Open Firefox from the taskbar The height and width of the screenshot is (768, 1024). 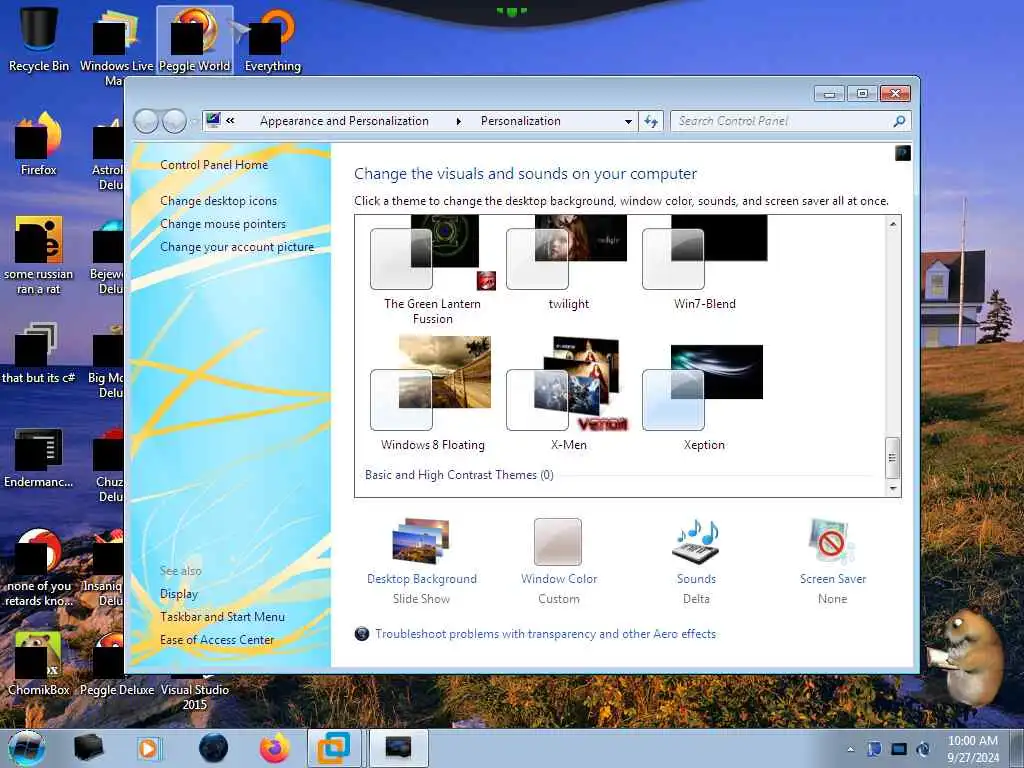[274, 748]
